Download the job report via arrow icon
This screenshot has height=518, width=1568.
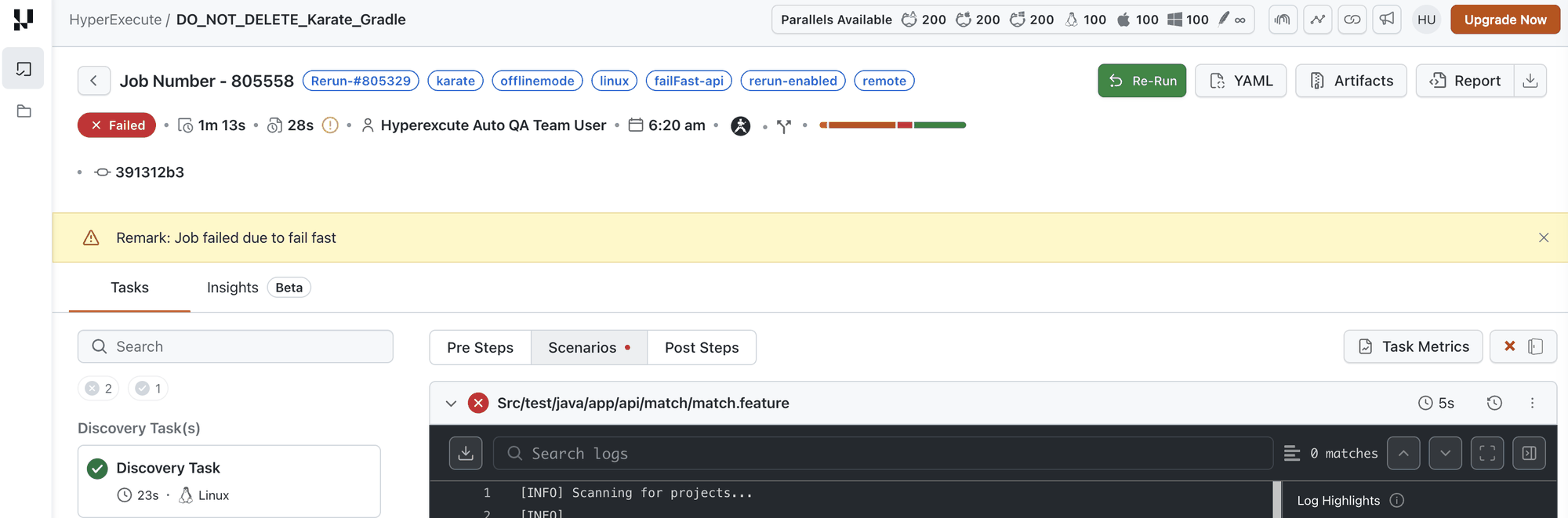tap(1530, 81)
